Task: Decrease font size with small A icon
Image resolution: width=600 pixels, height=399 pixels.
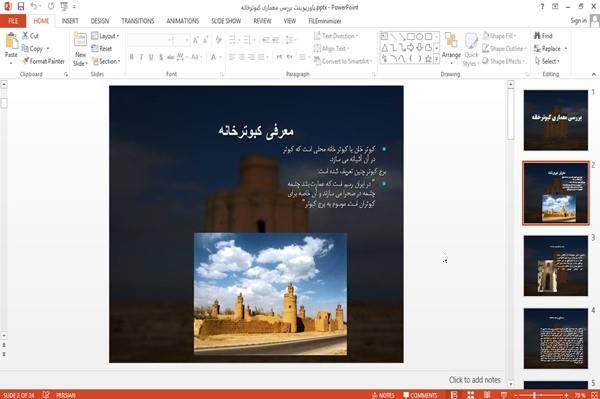Action: point(206,40)
